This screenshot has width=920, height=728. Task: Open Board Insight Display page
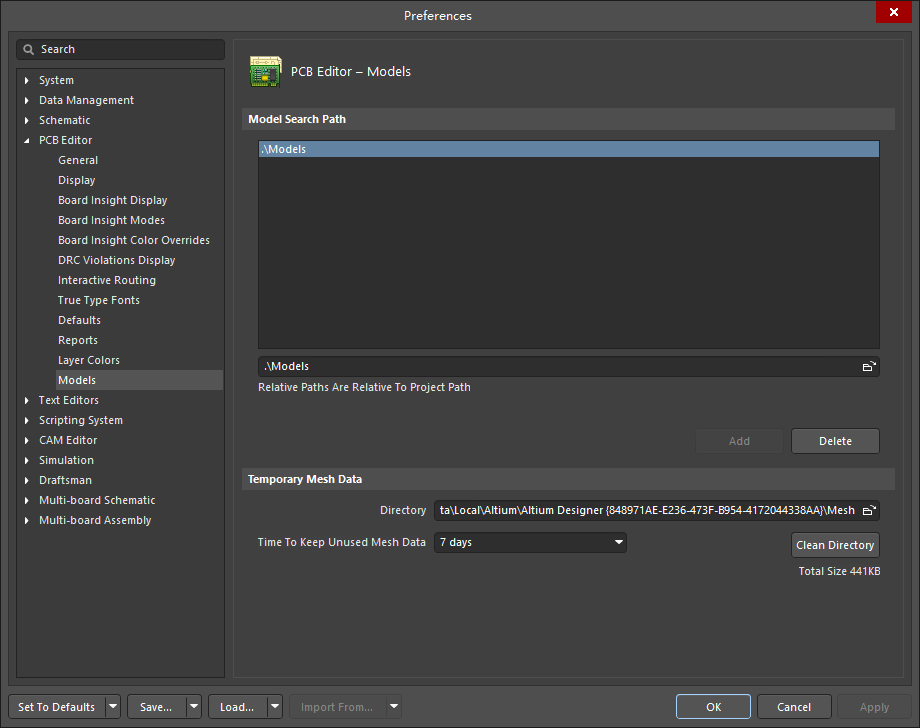point(113,200)
